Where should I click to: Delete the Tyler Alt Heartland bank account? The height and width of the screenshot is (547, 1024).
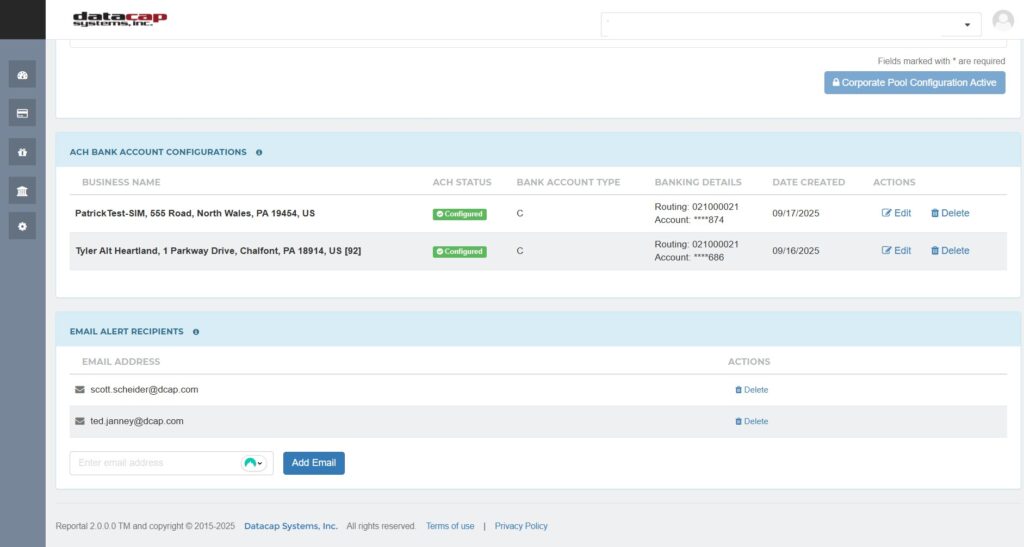pyautogui.click(x=950, y=251)
